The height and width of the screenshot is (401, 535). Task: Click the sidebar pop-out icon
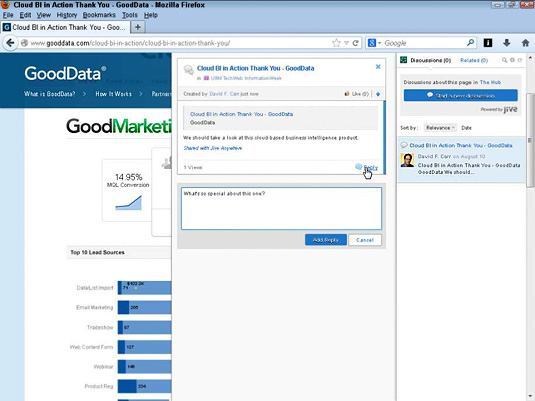[520, 60]
